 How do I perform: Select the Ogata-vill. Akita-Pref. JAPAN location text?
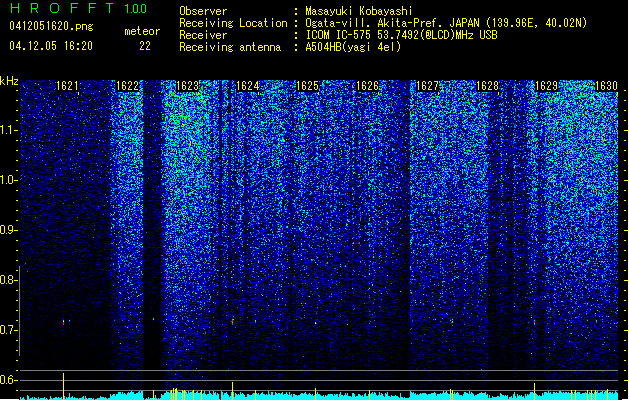(446, 23)
